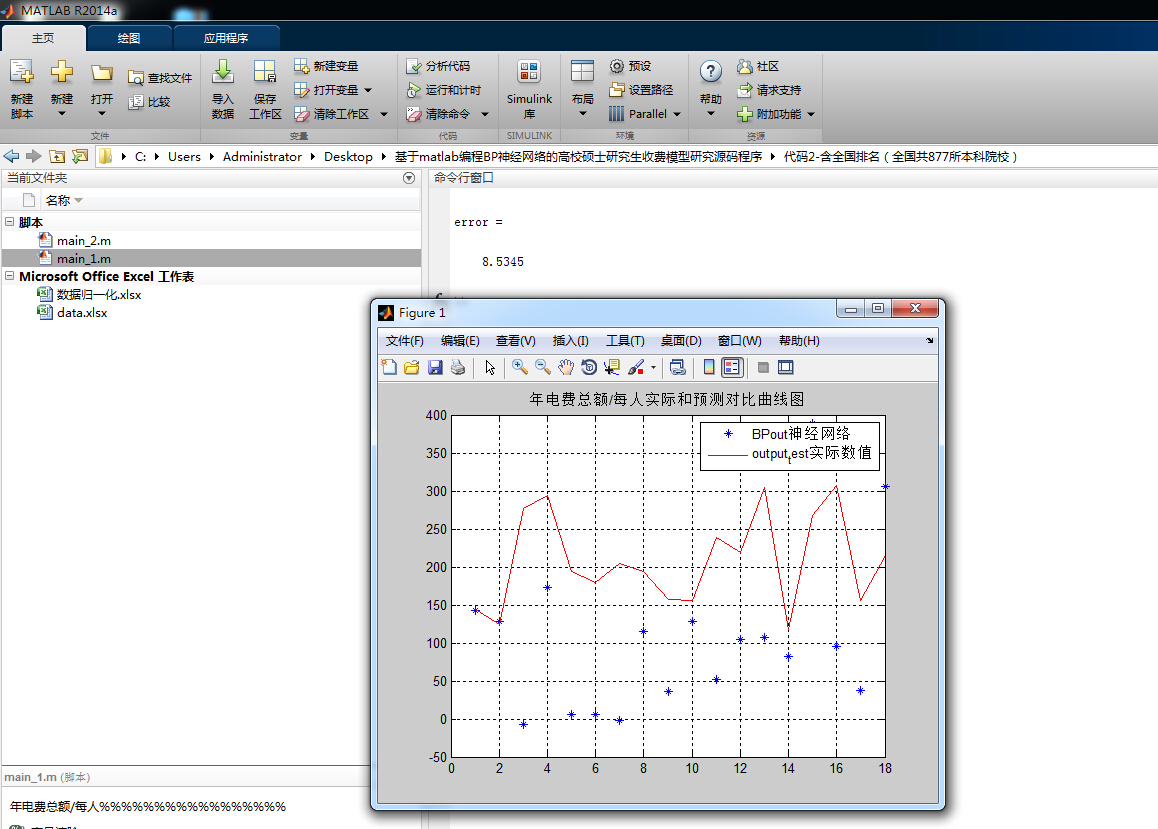Click Desktop in the address path
Viewport: 1158px width, 829px height.
tap(348, 156)
